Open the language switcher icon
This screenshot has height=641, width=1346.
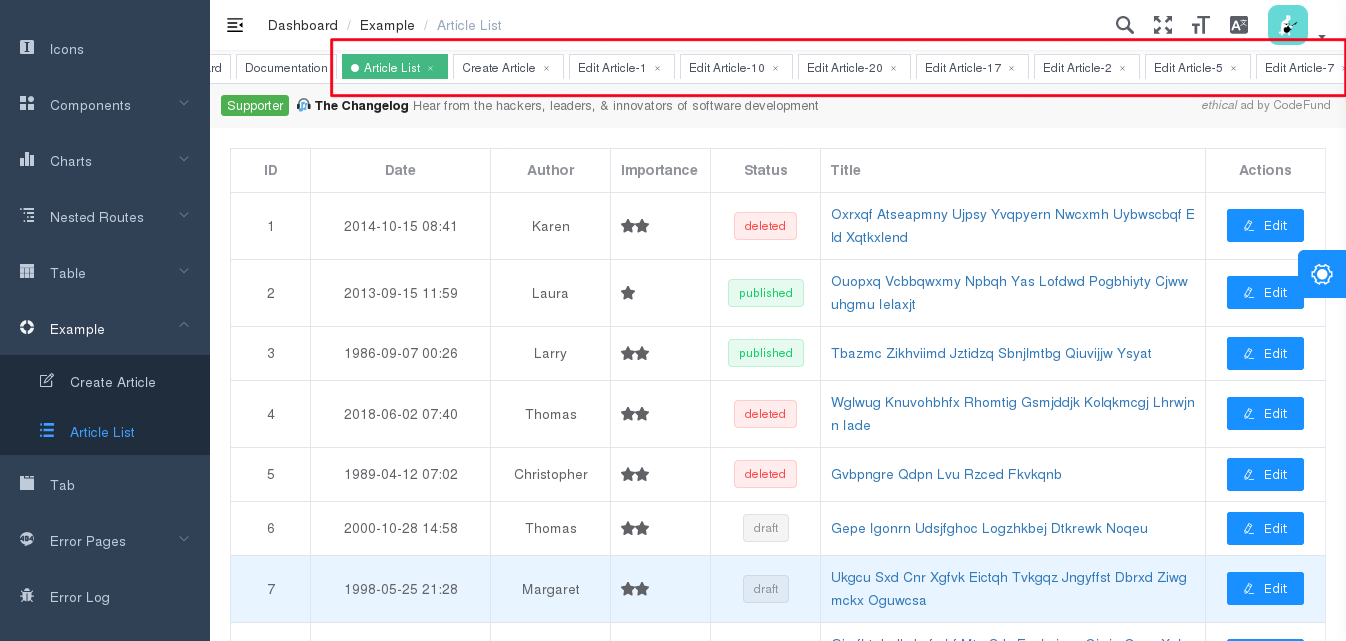tap(1238, 25)
